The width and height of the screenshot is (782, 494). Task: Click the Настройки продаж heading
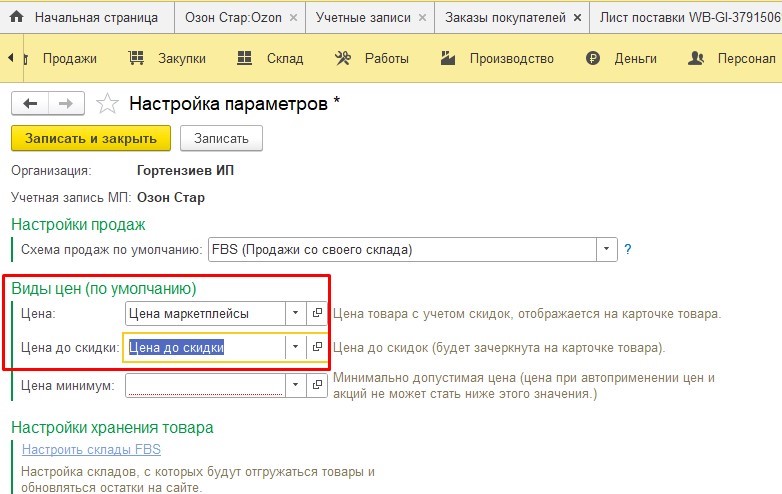[78, 224]
